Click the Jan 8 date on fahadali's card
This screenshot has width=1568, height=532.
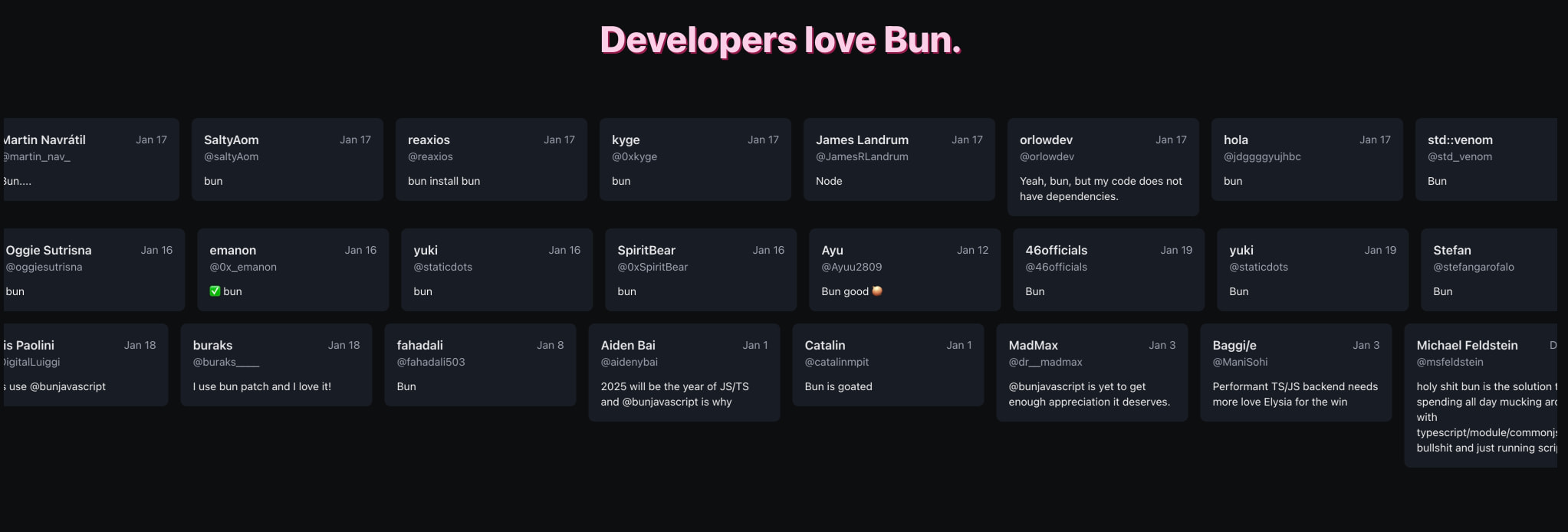tap(550, 345)
